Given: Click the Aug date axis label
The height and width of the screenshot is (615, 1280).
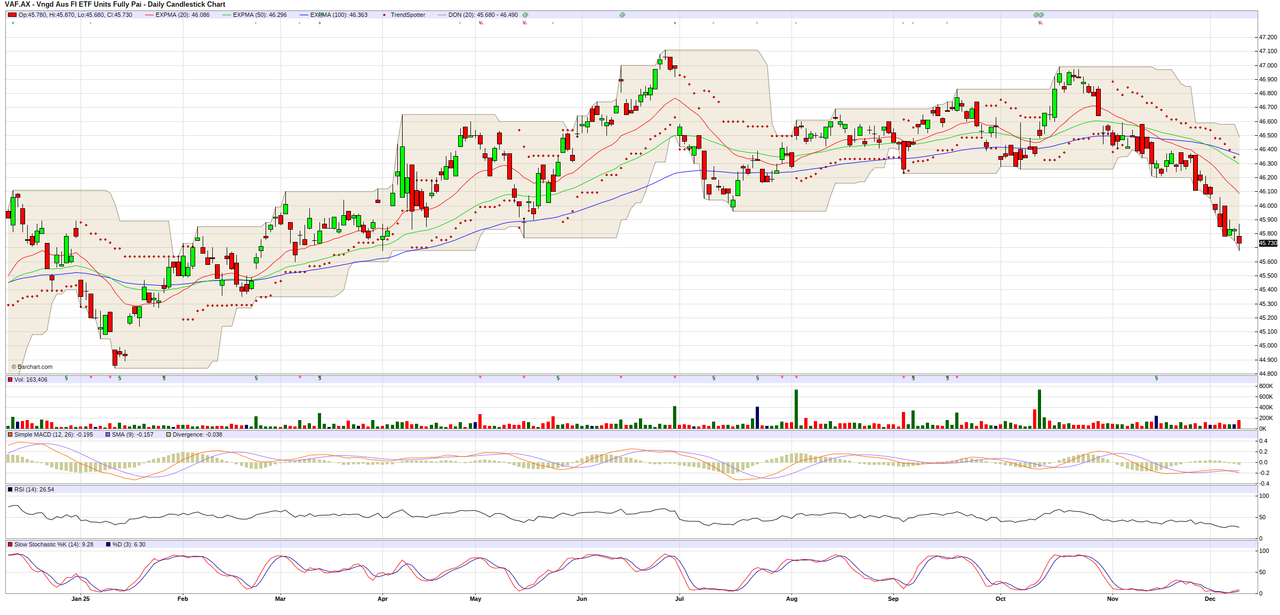Looking at the screenshot, I should [791, 599].
